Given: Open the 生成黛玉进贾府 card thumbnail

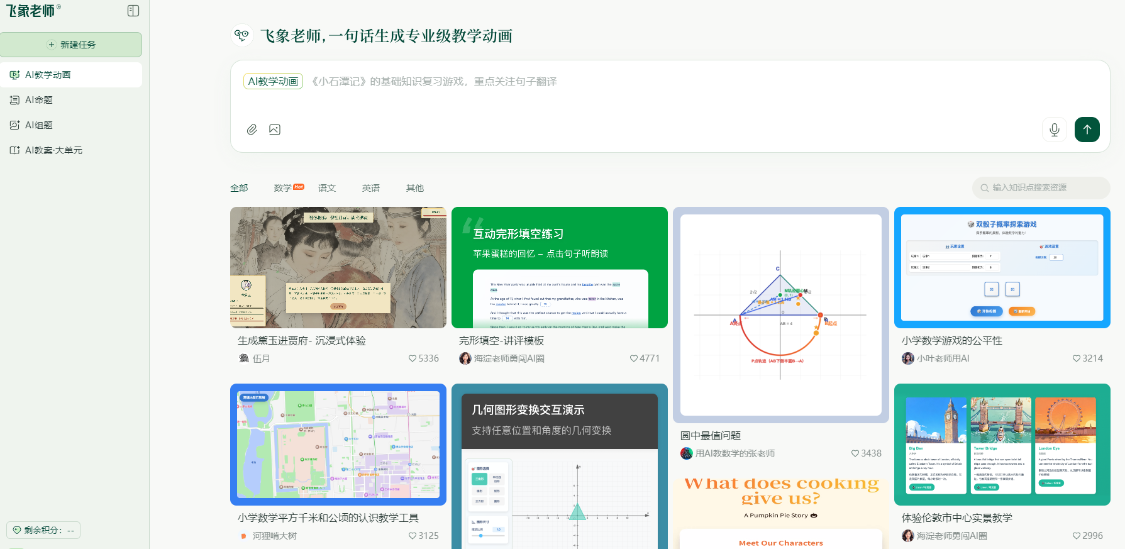Looking at the screenshot, I should [x=338, y=267].
